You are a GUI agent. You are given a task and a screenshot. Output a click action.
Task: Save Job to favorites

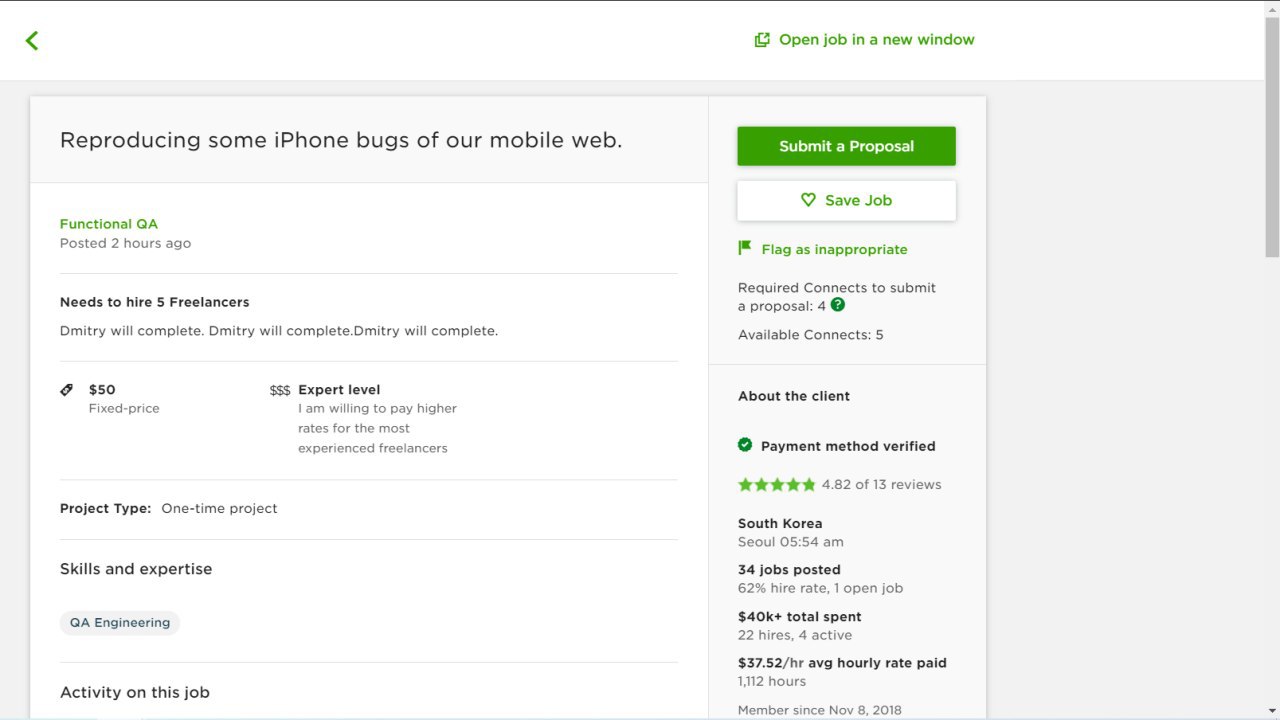pyautogui.click(x=846, y=200)
